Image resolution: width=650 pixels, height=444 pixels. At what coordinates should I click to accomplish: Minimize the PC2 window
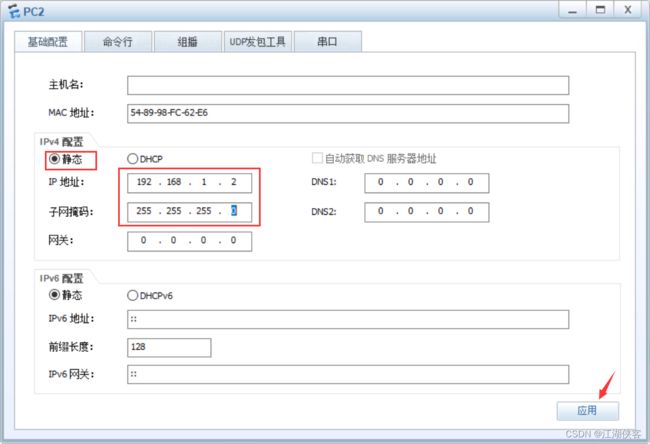(x=572, y=10)
